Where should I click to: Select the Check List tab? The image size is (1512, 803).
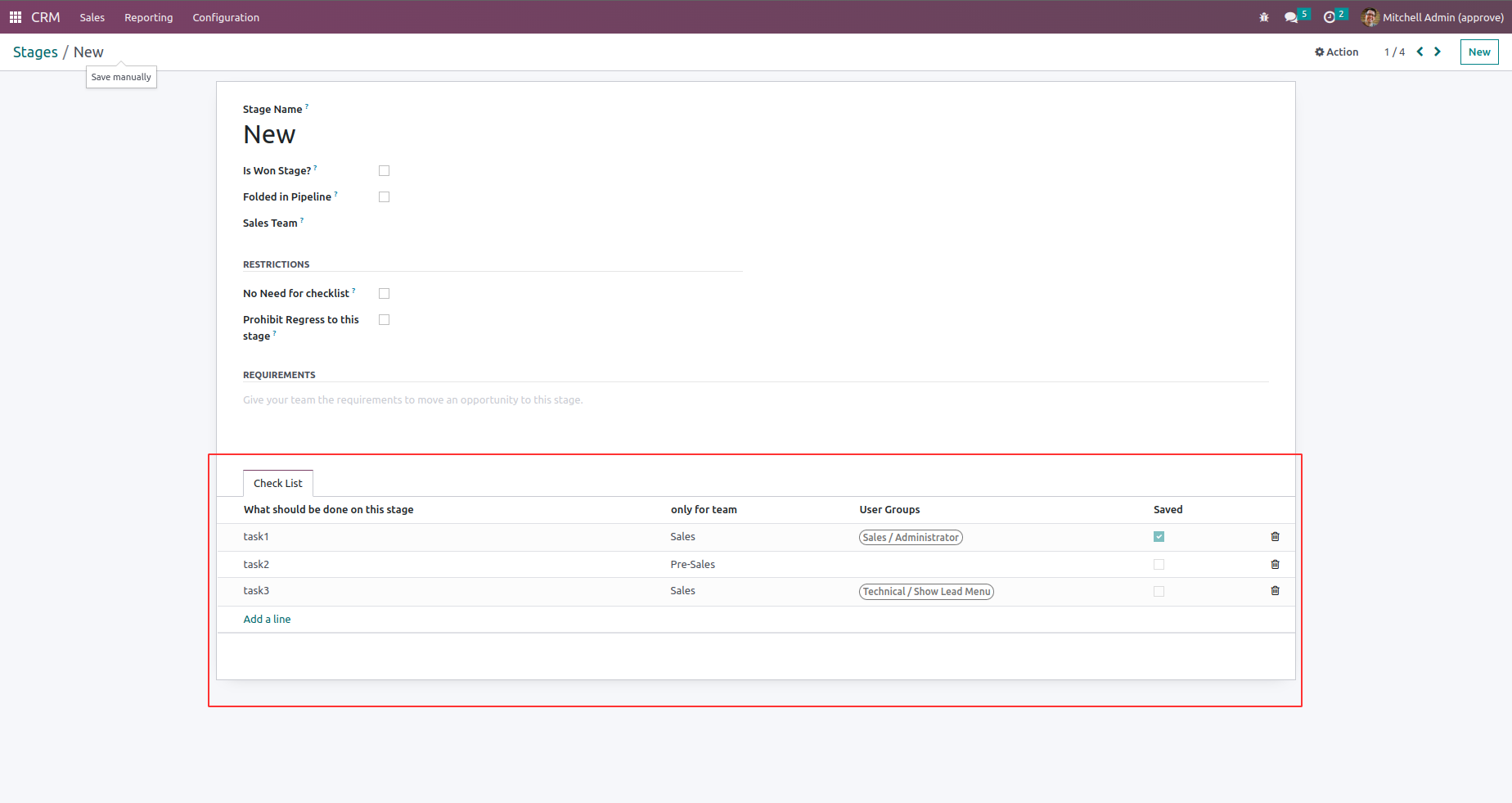pos(278,484)
